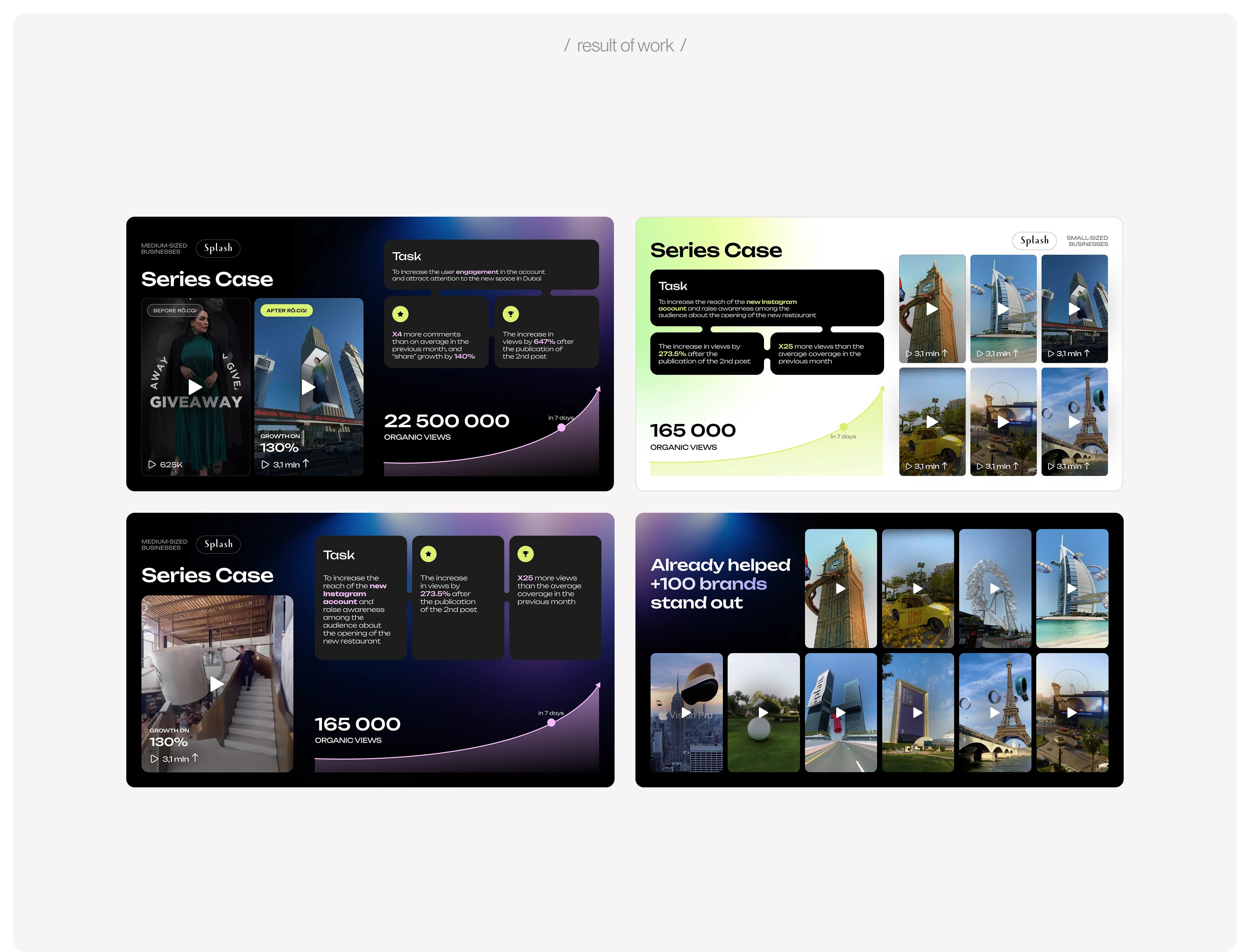The image size is (1250, 952).
Task: Play the Vision Pro headset video thumbnail
Action: point(687,712)
